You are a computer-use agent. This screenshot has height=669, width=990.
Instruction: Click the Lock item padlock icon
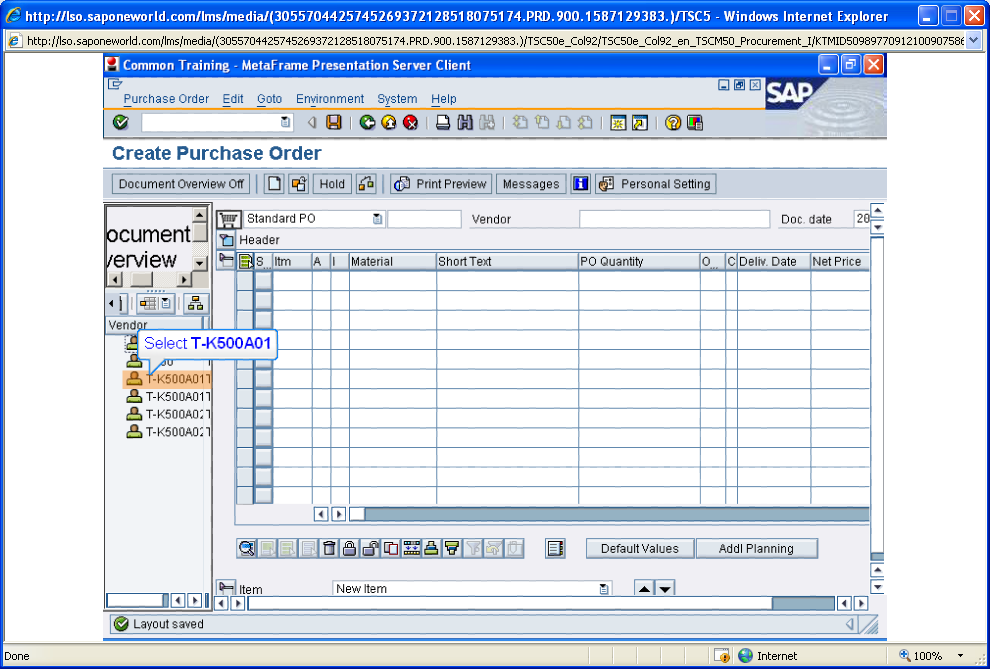pos(349,548)
